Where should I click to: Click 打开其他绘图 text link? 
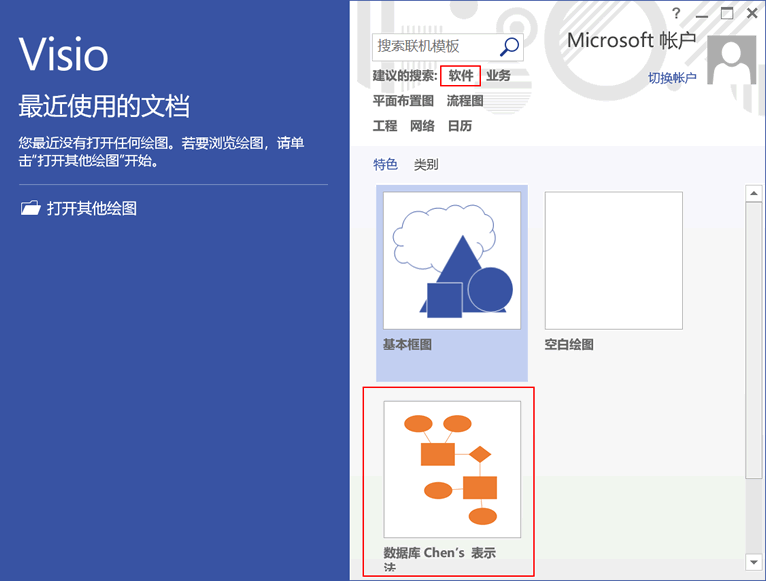(x=92, y=209)
